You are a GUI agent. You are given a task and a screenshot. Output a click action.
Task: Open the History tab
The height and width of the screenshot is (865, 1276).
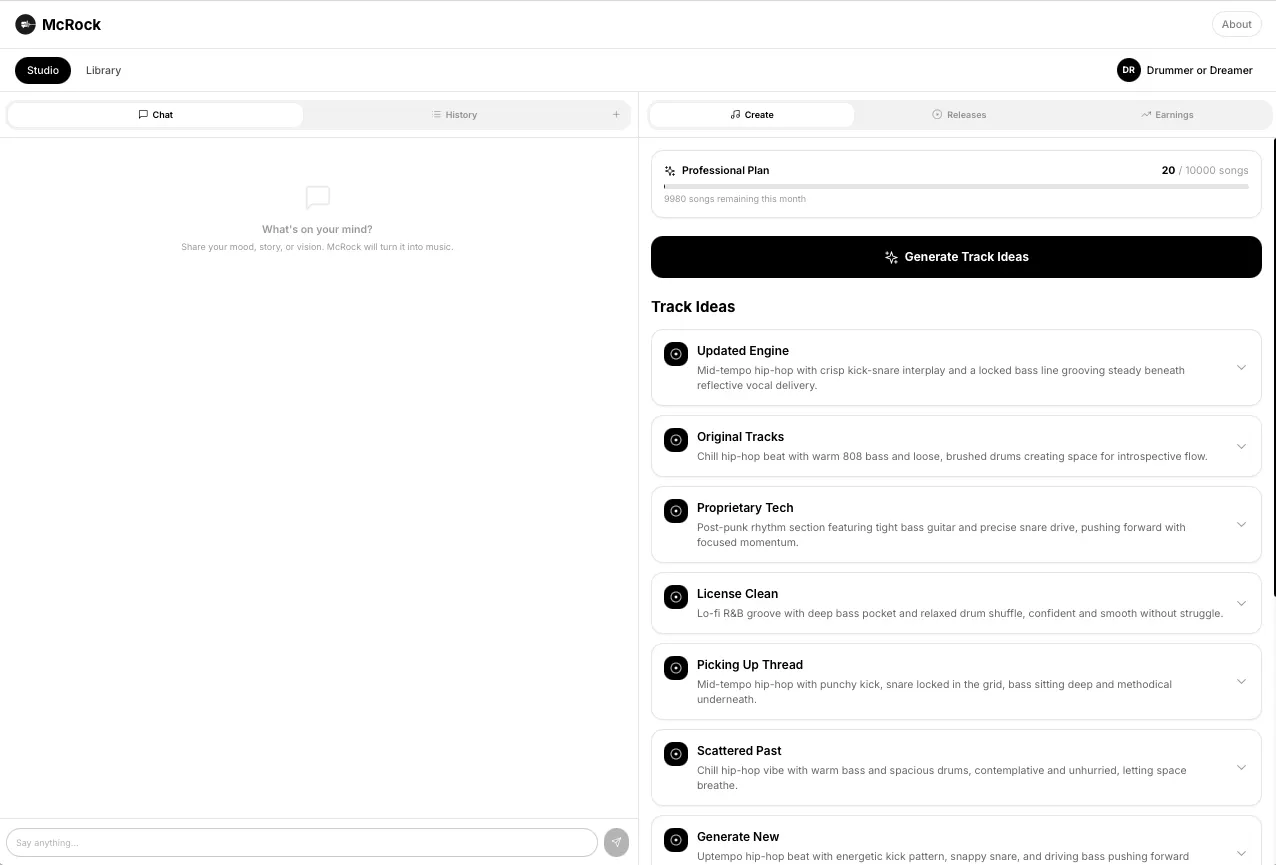tap(454, 114)
